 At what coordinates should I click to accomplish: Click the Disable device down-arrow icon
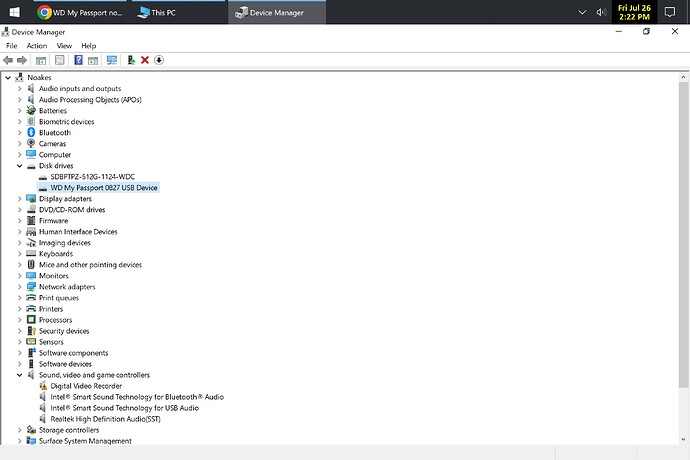(x=159, y=60)
